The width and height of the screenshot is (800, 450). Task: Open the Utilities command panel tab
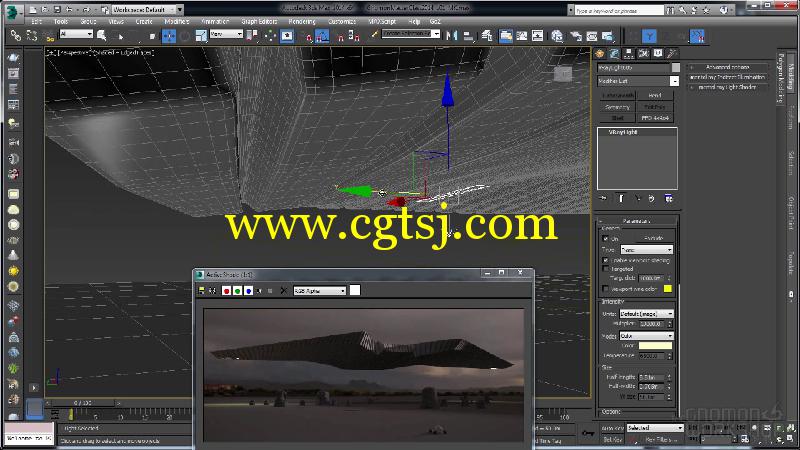(672, 54)
